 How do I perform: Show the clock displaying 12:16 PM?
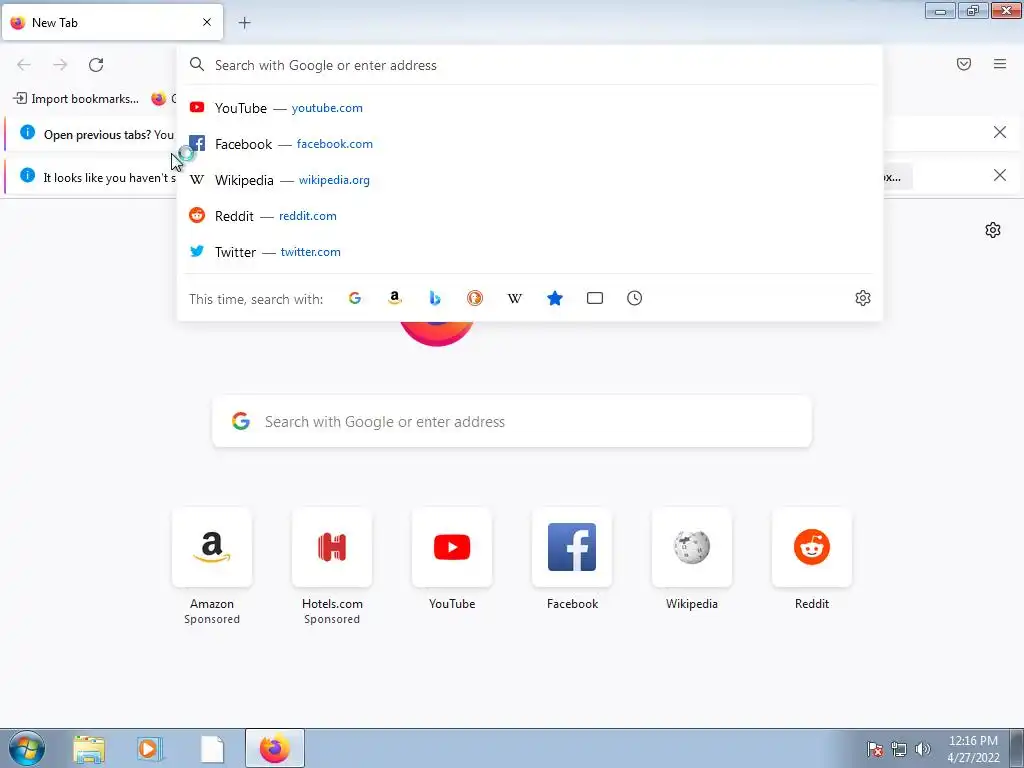click(973, 749)
